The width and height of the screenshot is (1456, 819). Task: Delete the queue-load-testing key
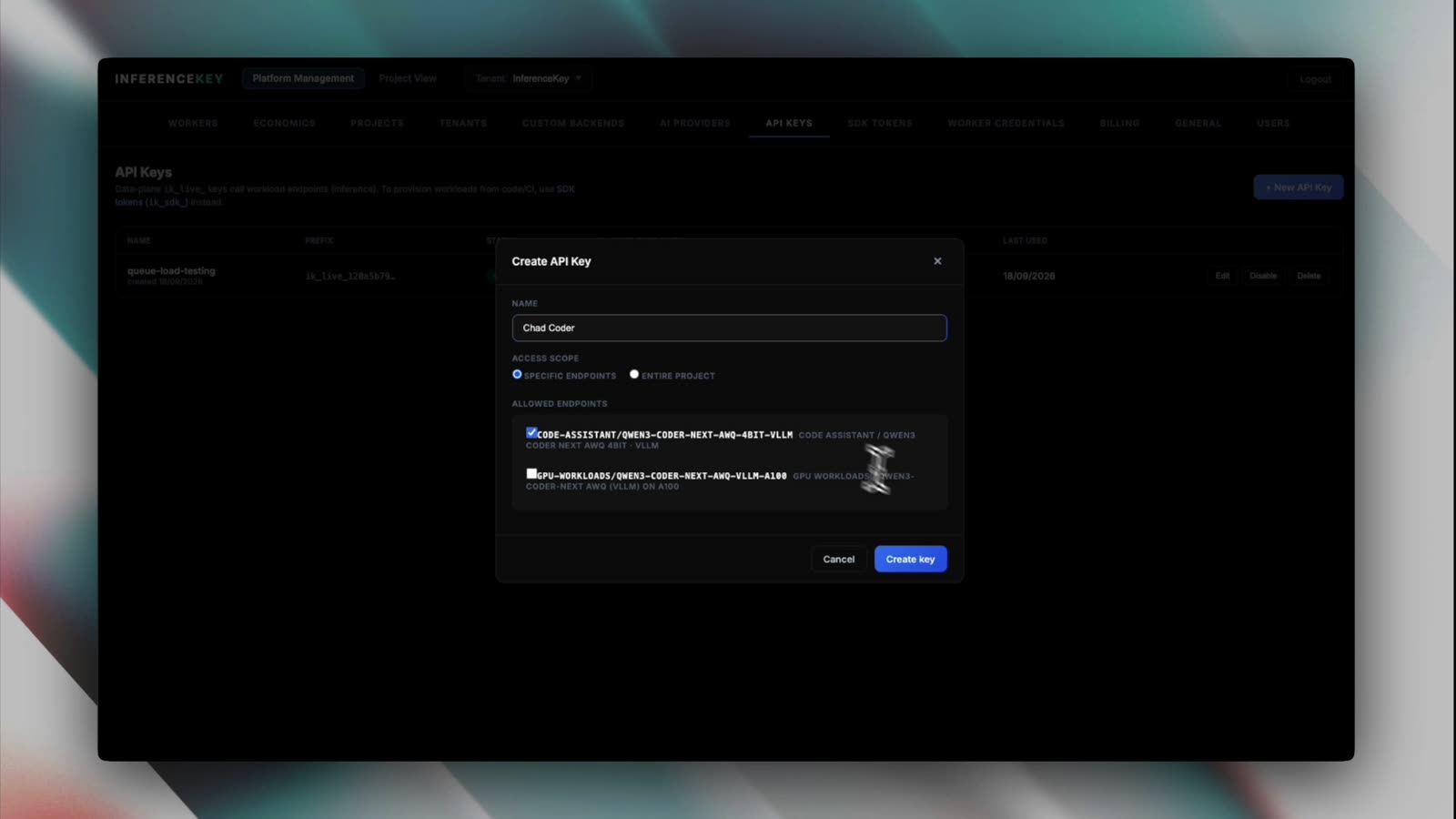[x=1309, y=276]
